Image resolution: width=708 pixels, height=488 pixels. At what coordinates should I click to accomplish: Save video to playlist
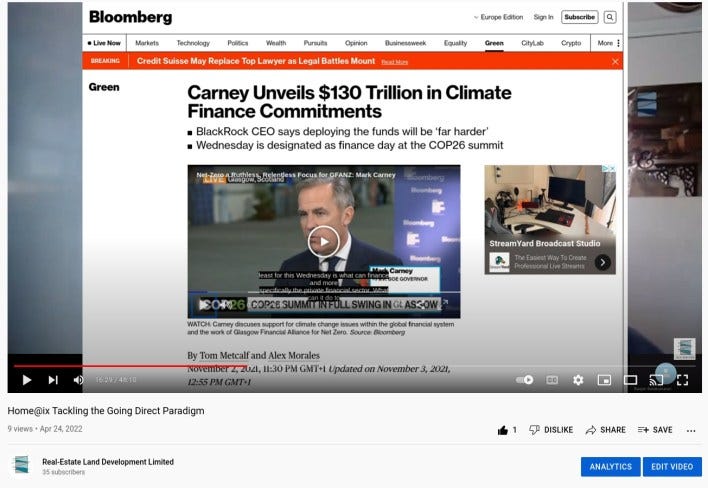pos(655,430)
